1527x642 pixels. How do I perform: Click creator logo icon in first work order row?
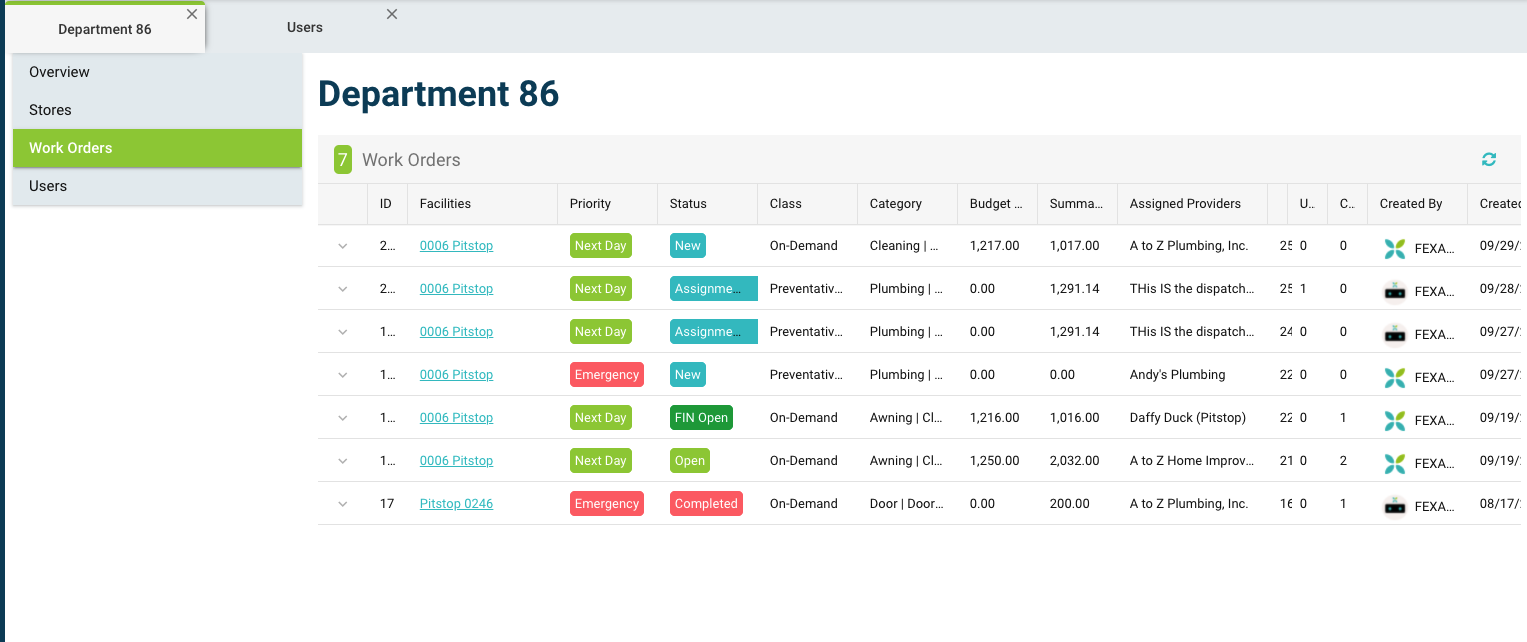[1394, 248]
